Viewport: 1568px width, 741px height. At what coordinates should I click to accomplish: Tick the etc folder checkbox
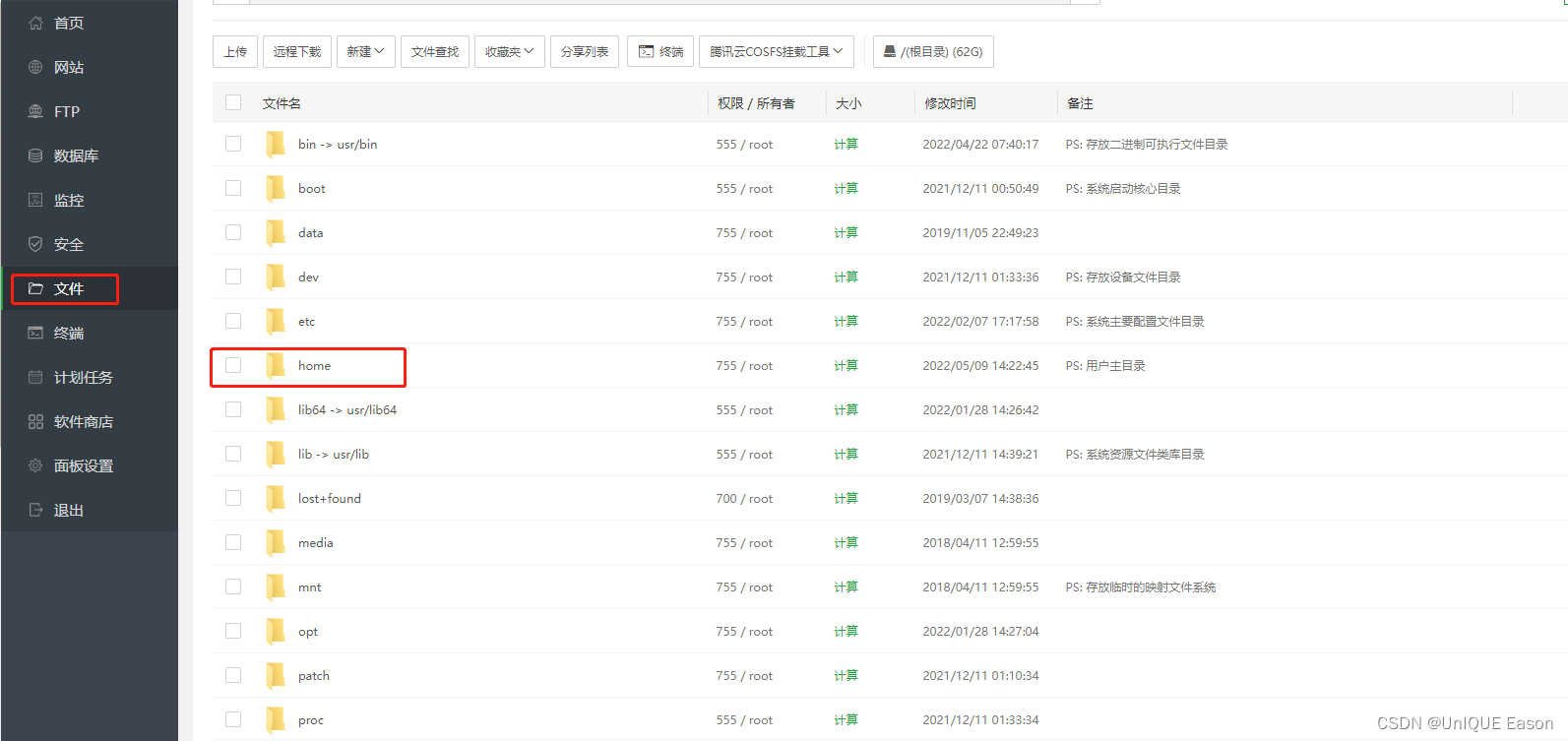pos(233,321)
